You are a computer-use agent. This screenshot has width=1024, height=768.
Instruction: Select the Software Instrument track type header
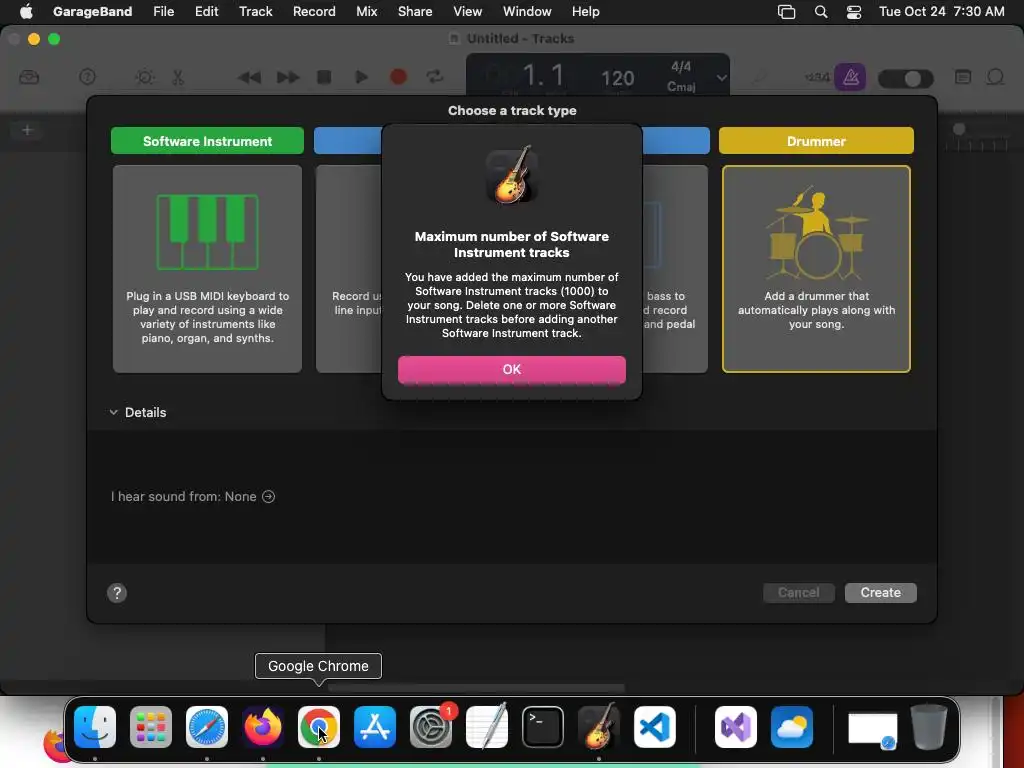coord(207,141)
